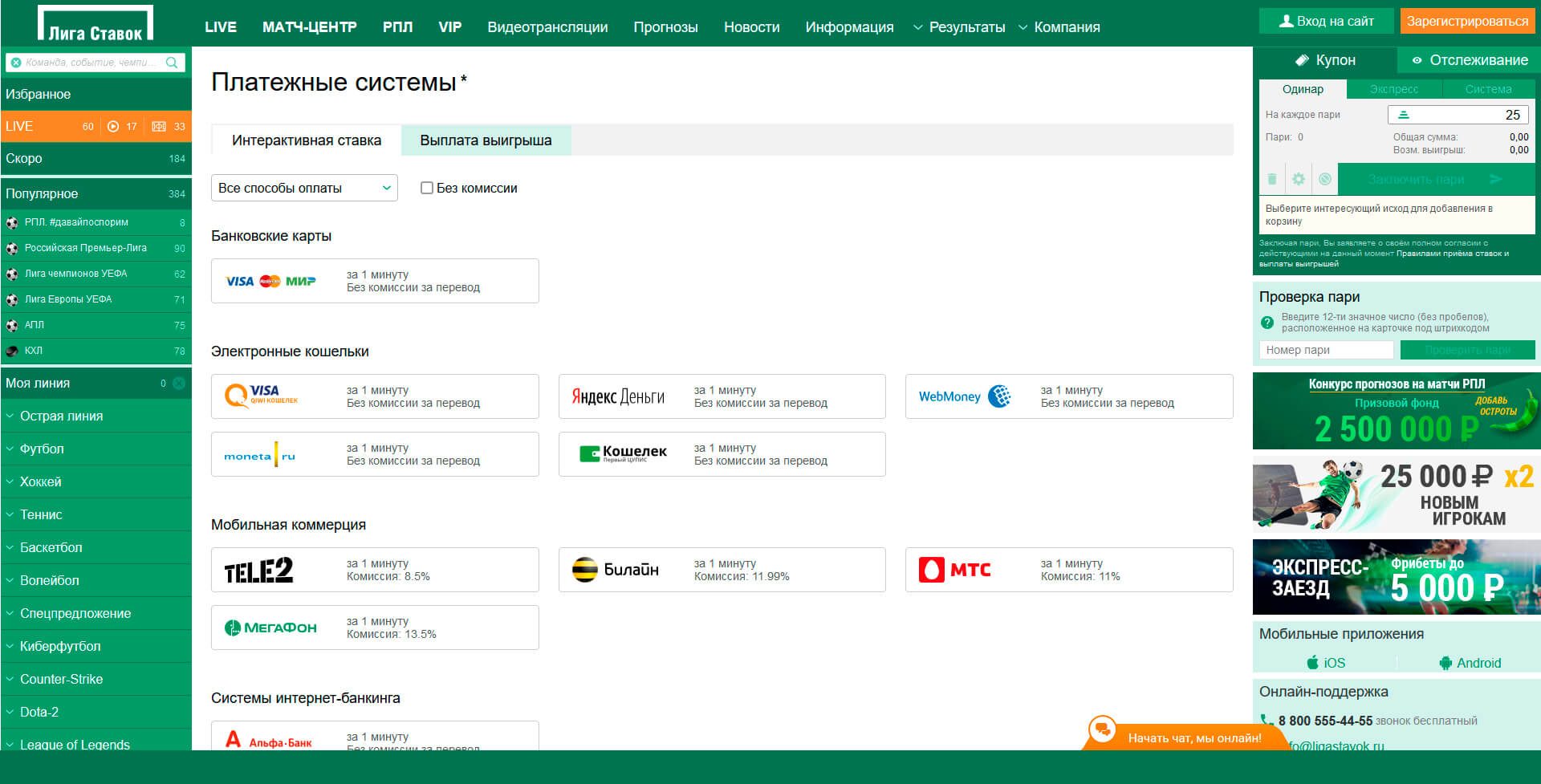
Task: Select Альфа-Банк internet banking
Action: click(375, 736)
